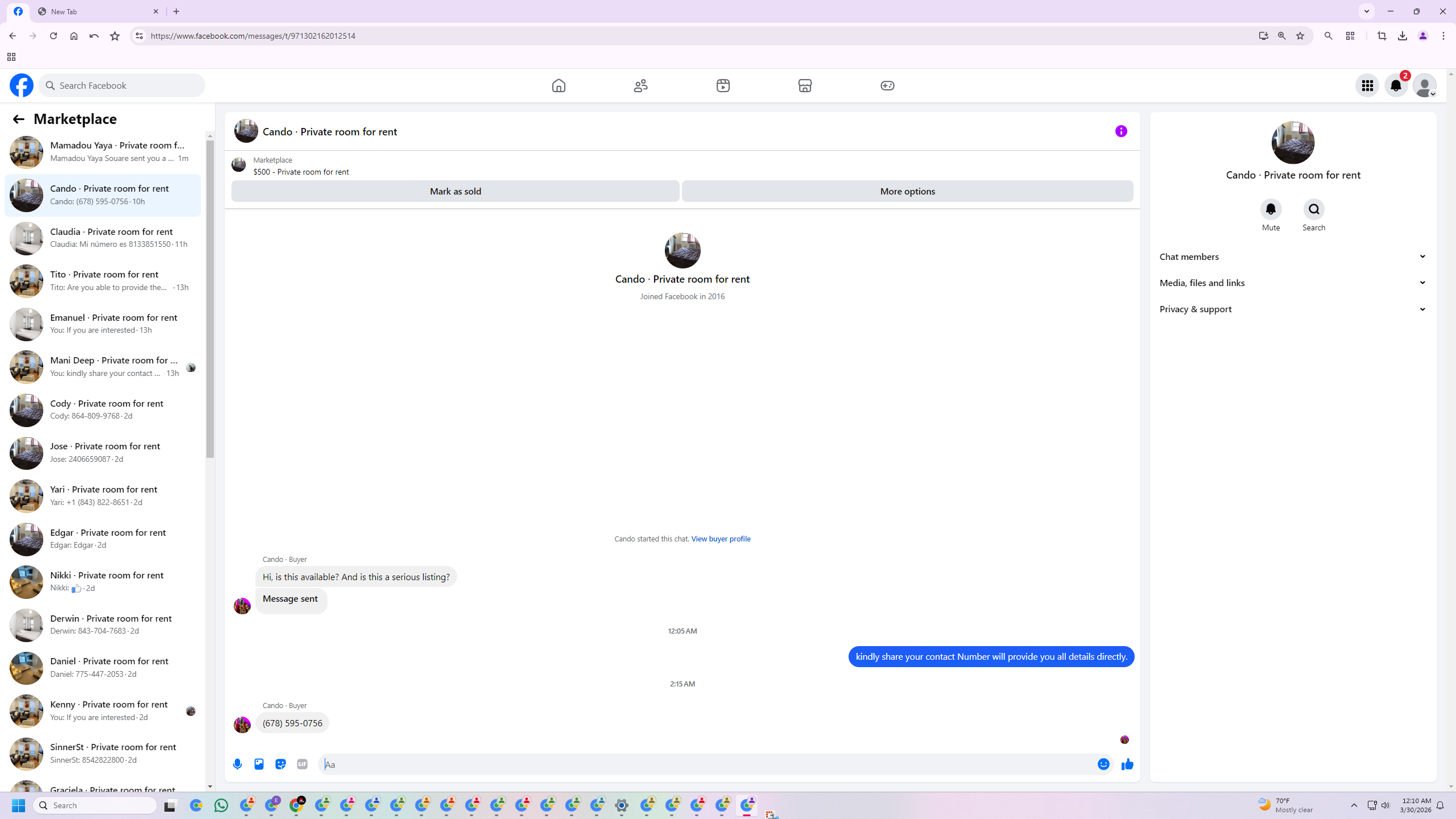Screen dimensions: 1456x819
Task: Open Marketplace storefront icon in top navigation
Action: 805,85
